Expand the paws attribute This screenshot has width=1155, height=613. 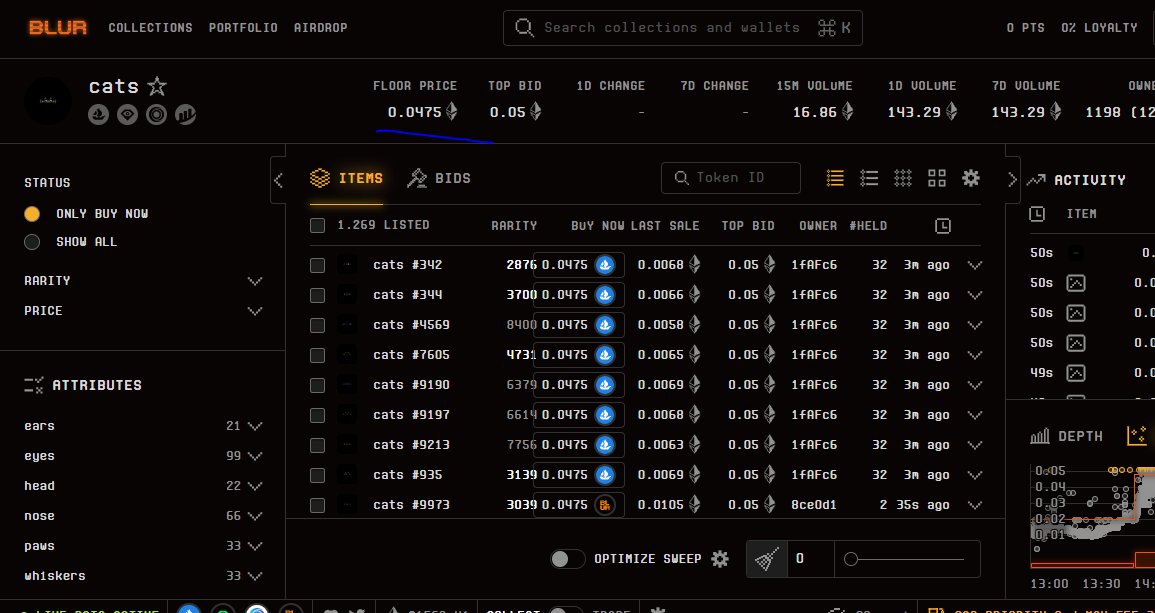click(255, 546)
